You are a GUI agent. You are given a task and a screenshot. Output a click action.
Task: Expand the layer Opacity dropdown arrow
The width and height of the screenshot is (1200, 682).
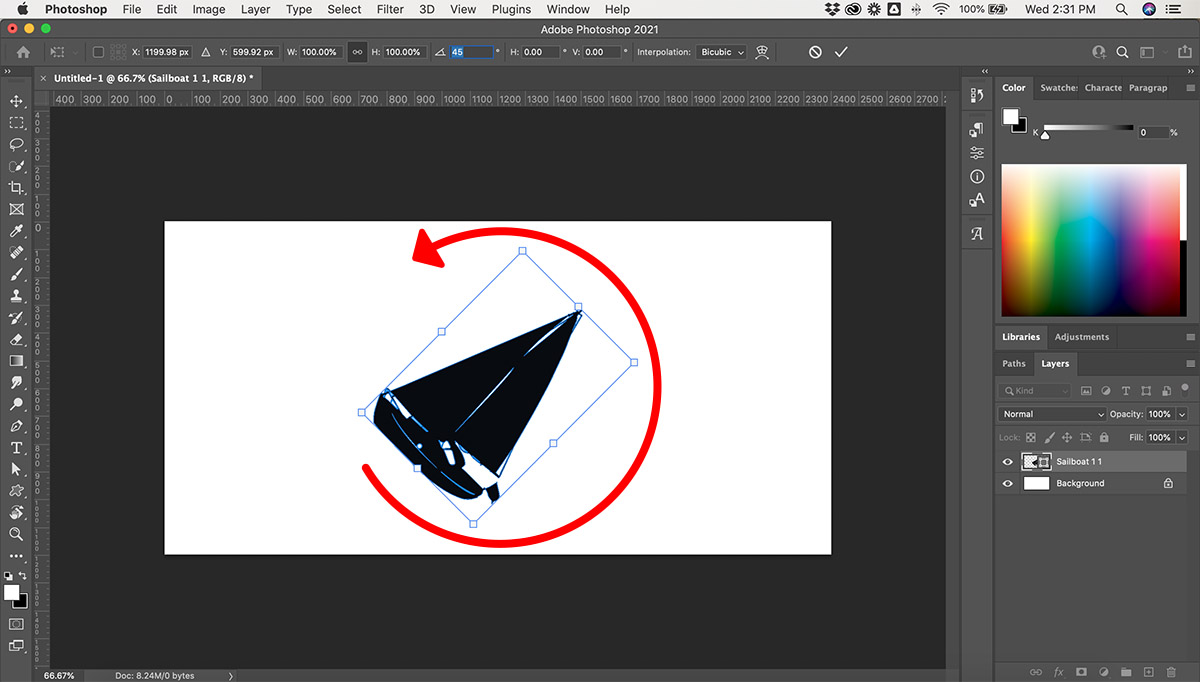pos(1182,414)
